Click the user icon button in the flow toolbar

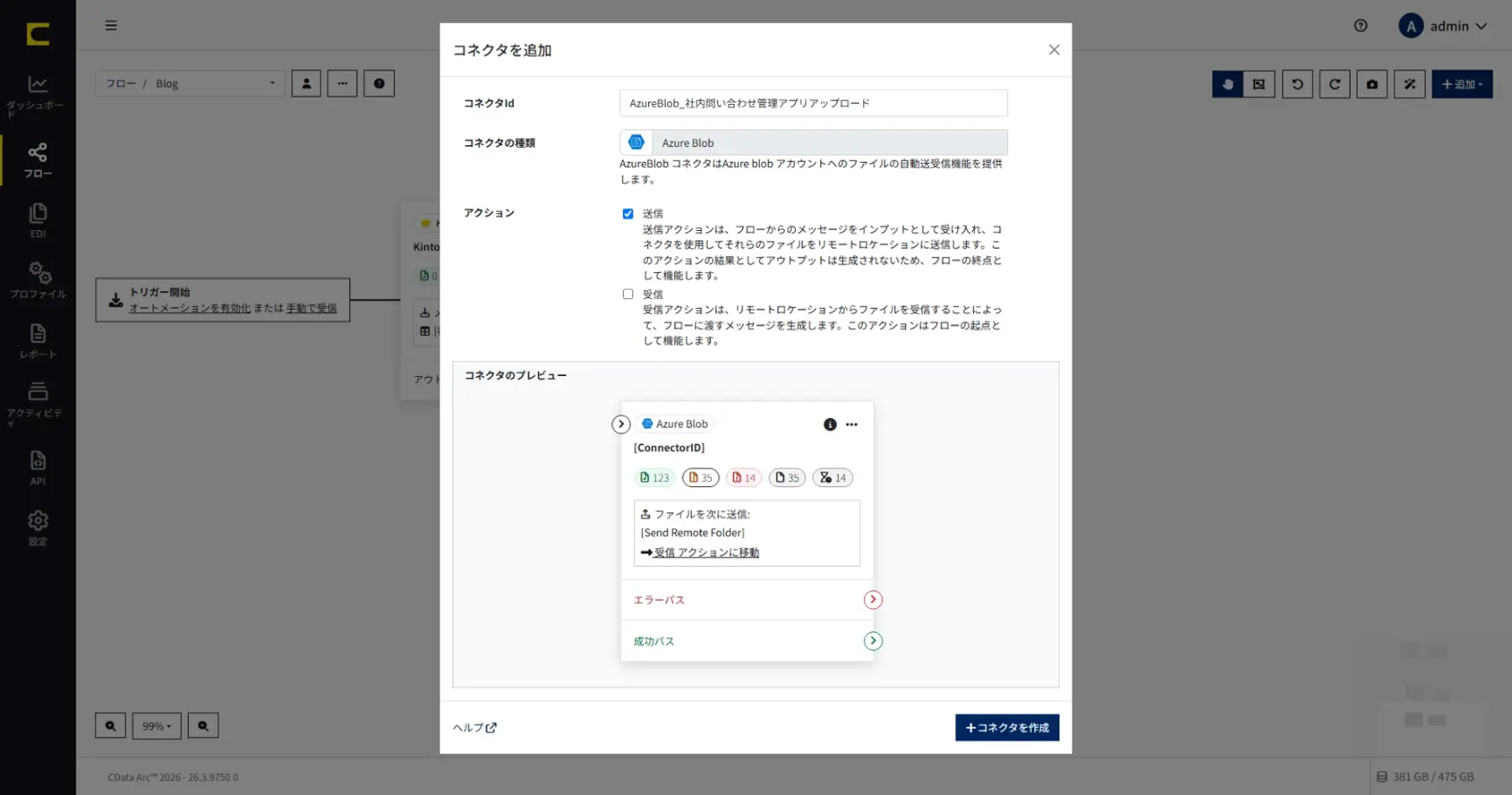coord(306,83)
